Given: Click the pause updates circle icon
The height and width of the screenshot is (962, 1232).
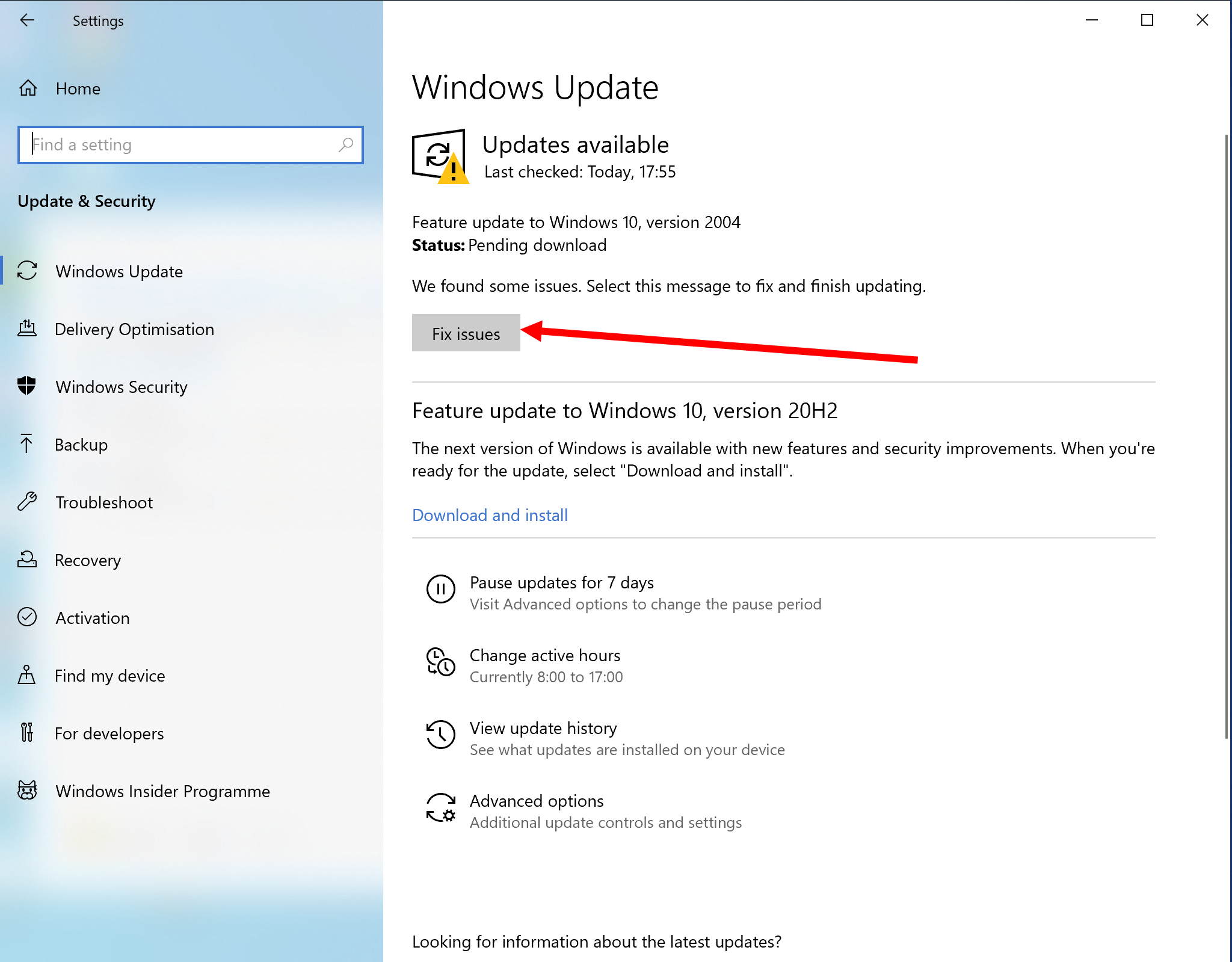Looking at the screenshot, I should click(440, 589).
